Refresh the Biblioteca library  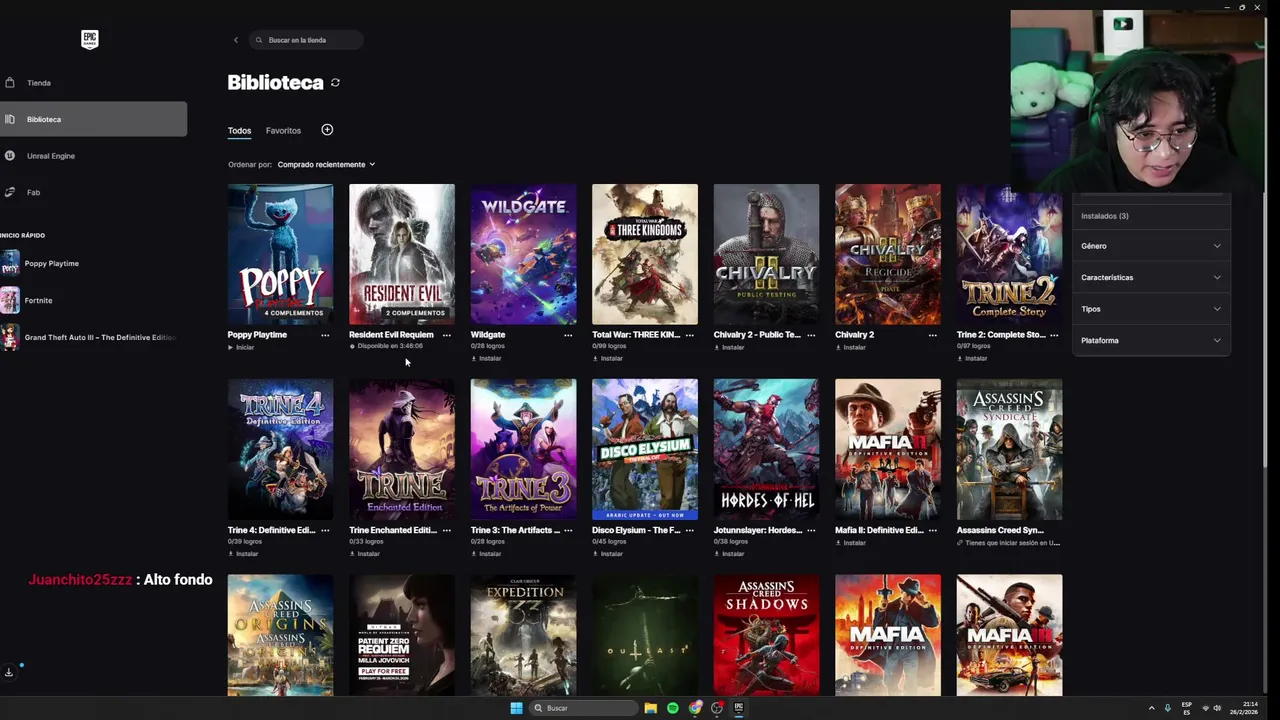[x=335, y=83]
